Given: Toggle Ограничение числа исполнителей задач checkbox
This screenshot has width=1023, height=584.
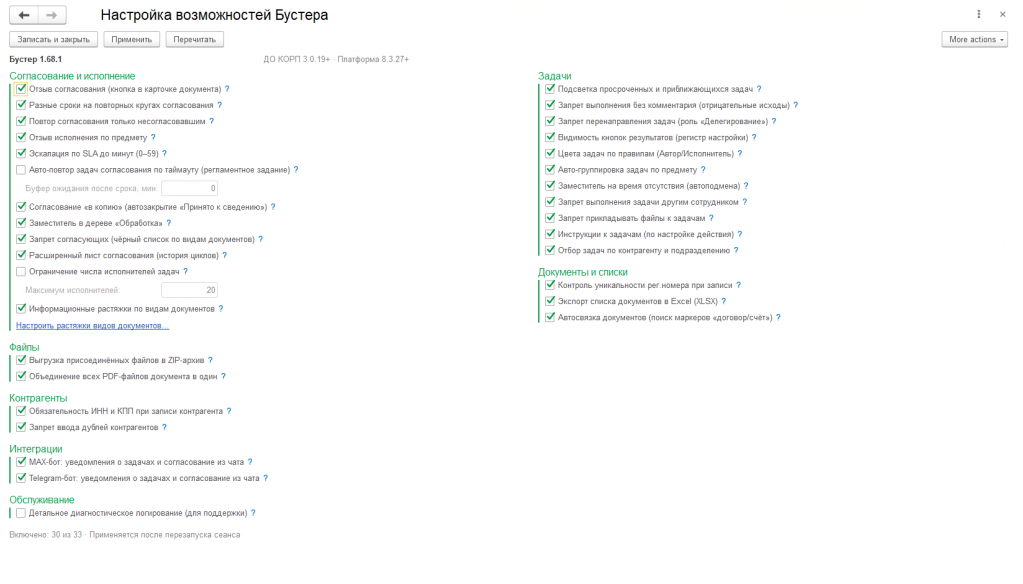Looking at the screenshot, I should pos(21,271).
